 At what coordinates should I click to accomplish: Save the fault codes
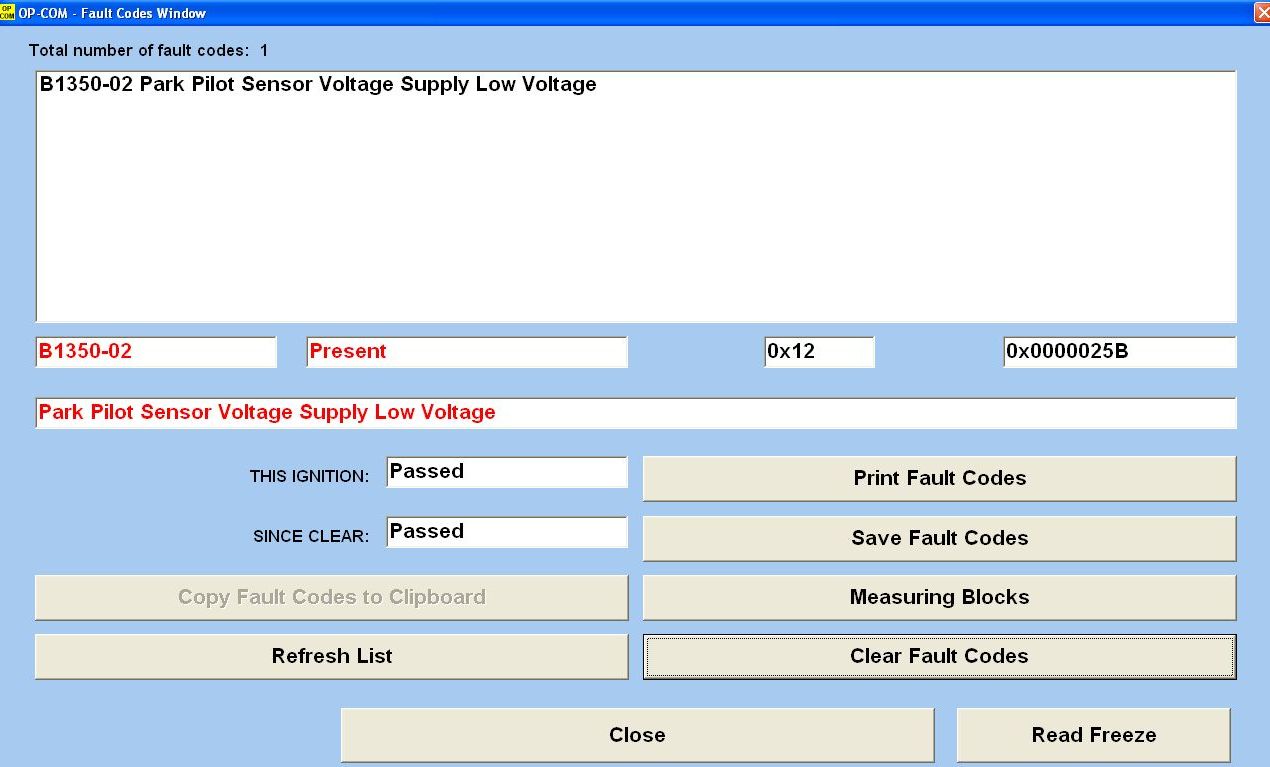tap(939, 538)
